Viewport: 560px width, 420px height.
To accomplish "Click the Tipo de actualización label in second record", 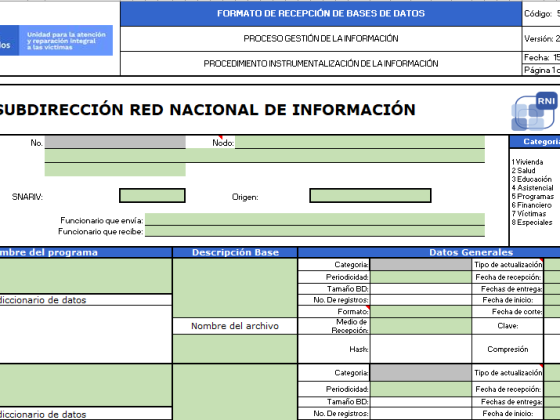I will (x=508, y=373).
